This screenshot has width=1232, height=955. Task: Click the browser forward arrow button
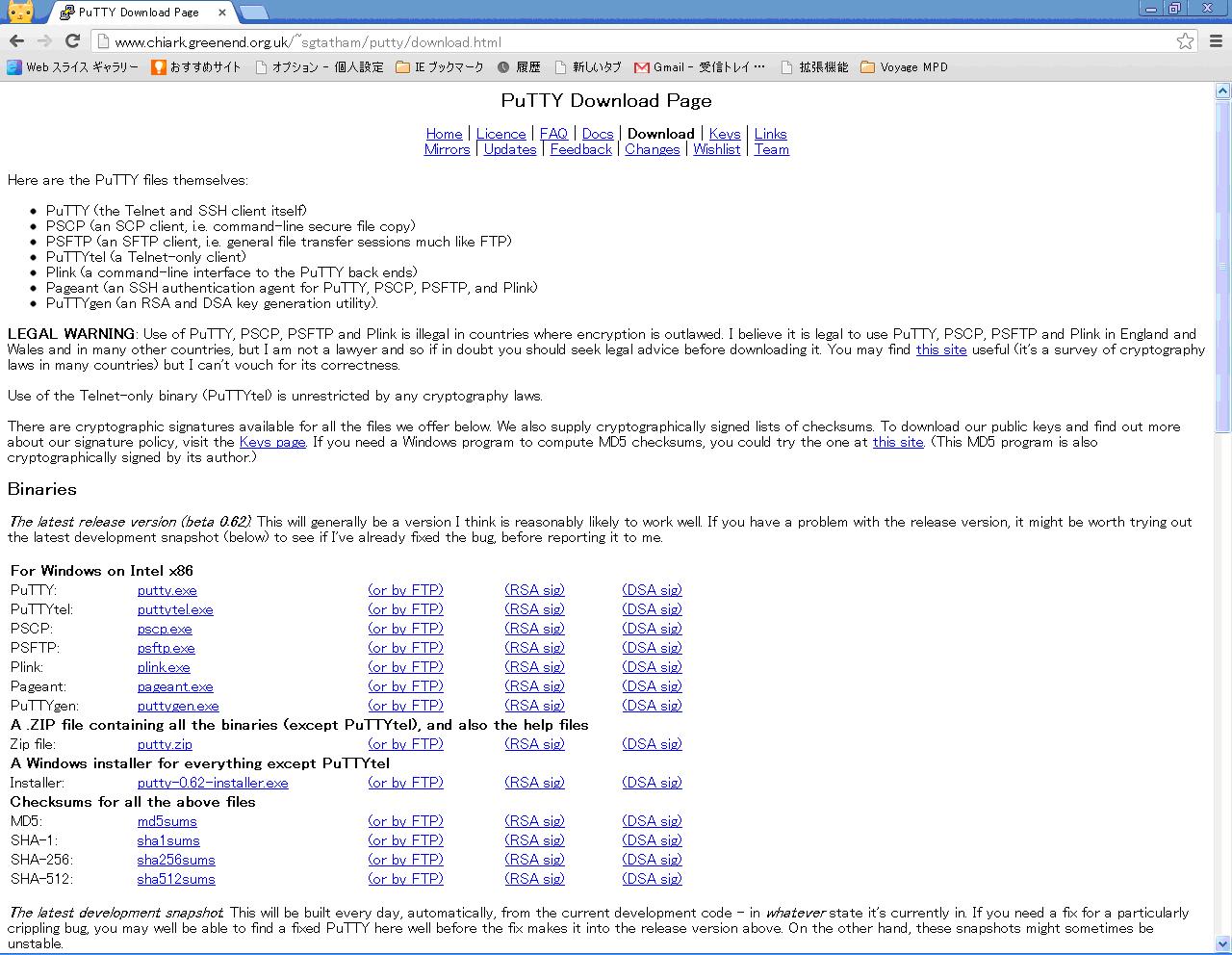tap(44, 40)
